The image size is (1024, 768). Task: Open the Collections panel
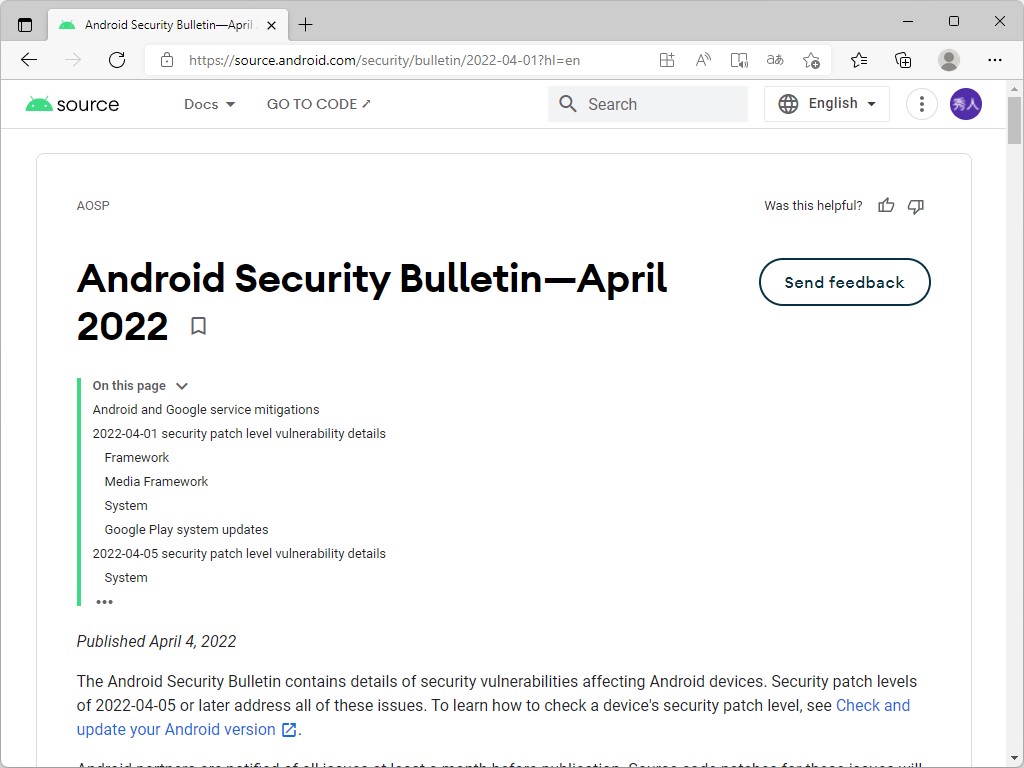(x=903, y=60)
